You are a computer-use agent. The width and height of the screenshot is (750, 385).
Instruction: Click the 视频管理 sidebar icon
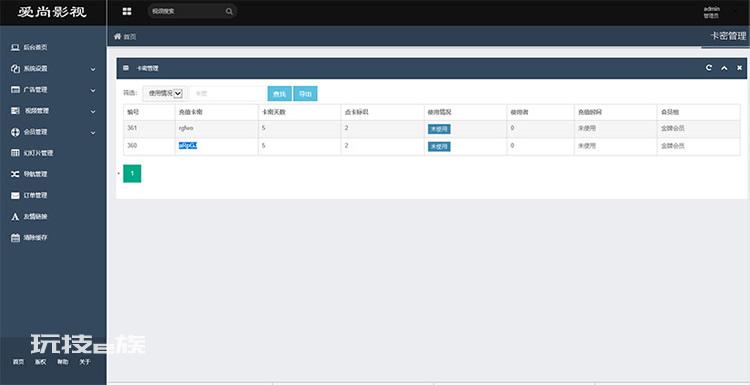click(x=15, y=110)
